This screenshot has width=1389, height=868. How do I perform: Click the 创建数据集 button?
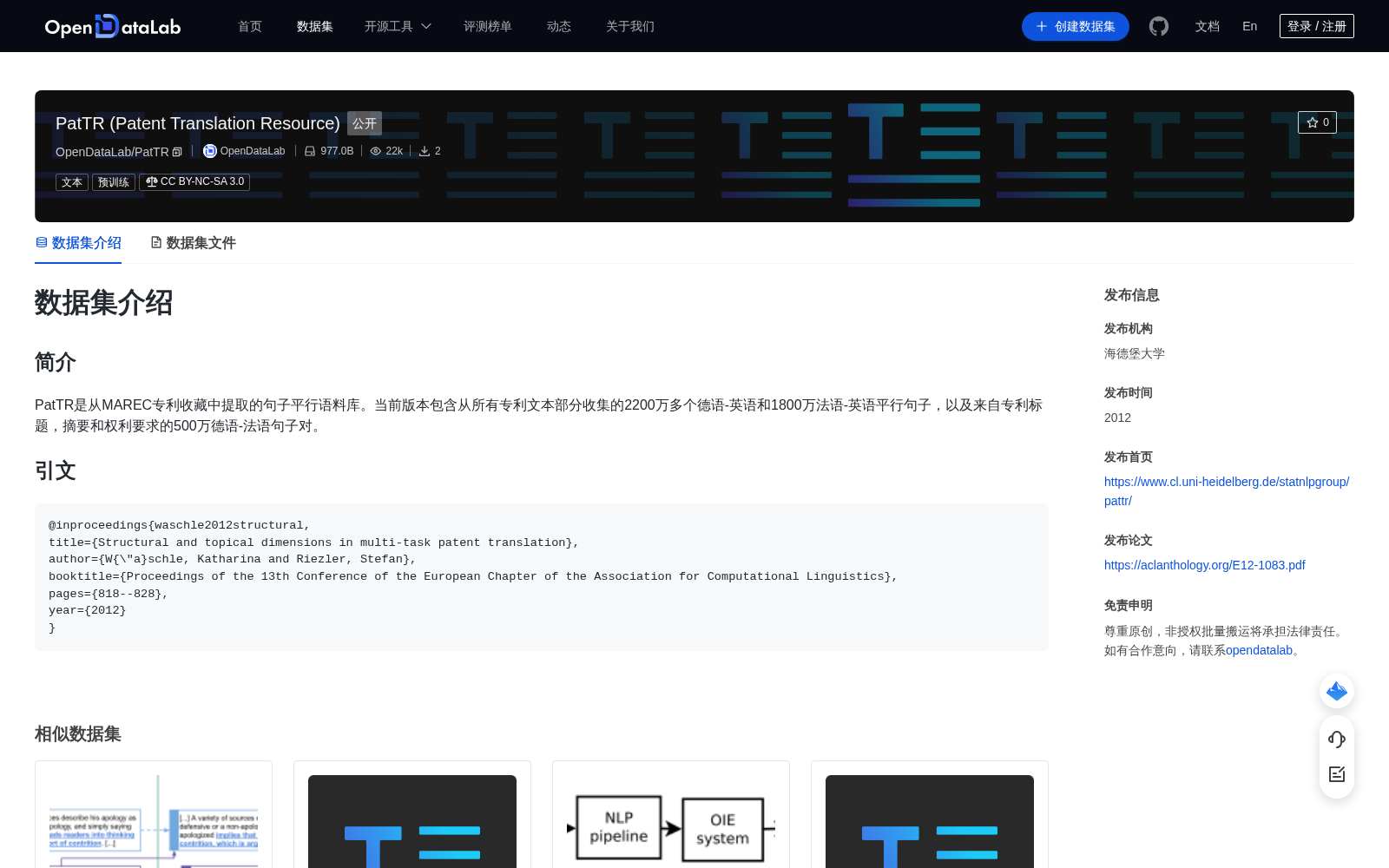point(1076,26)
